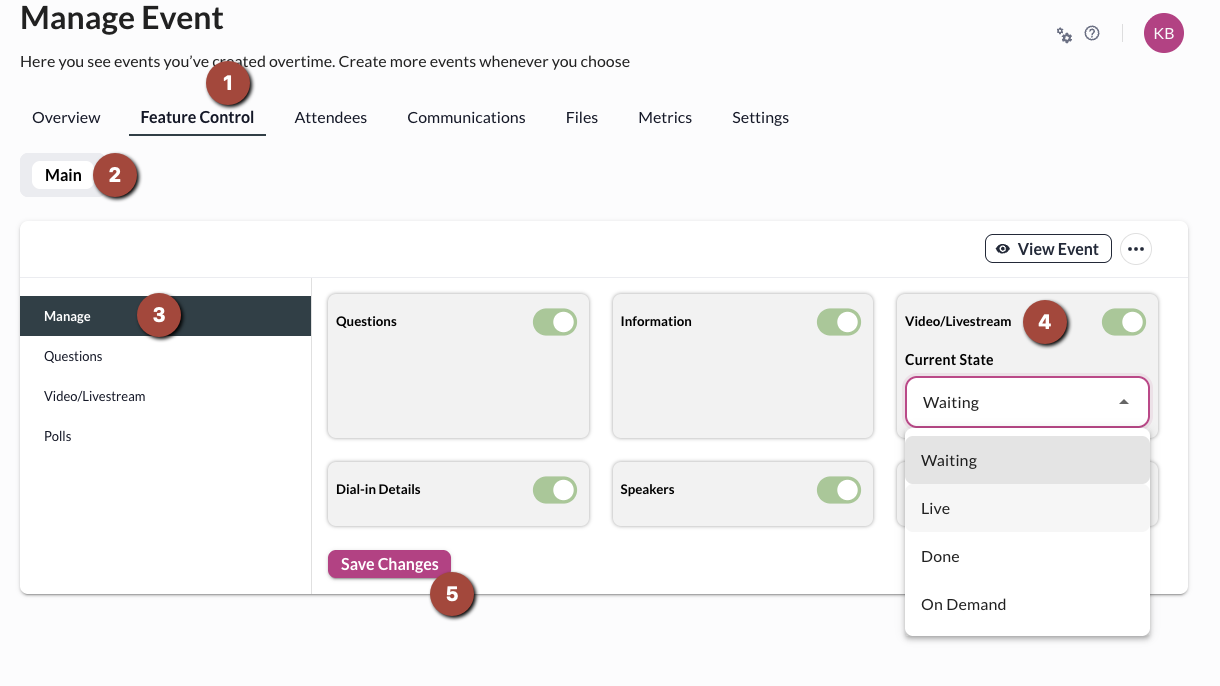Open the settings gear icon
Viewport: 1220px width, 686px height.
pyautogui.click(x=1064, y=33)
